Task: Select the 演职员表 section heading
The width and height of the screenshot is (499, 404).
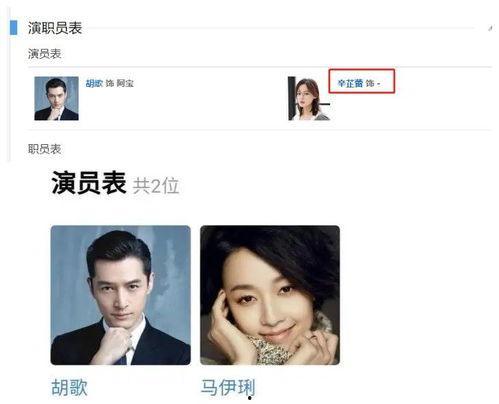Action: point(55,28)
